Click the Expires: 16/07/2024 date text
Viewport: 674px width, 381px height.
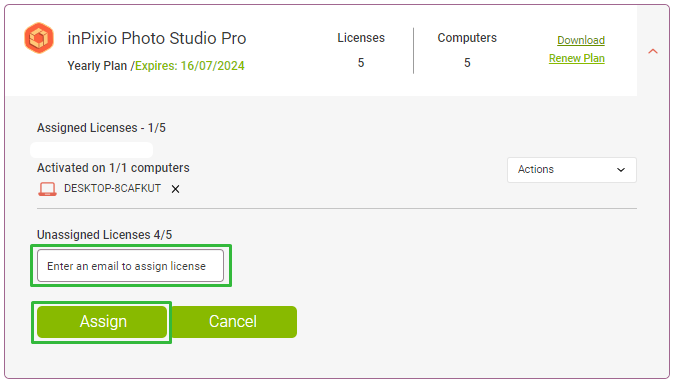pyautogui.click(x=190, y=66)
